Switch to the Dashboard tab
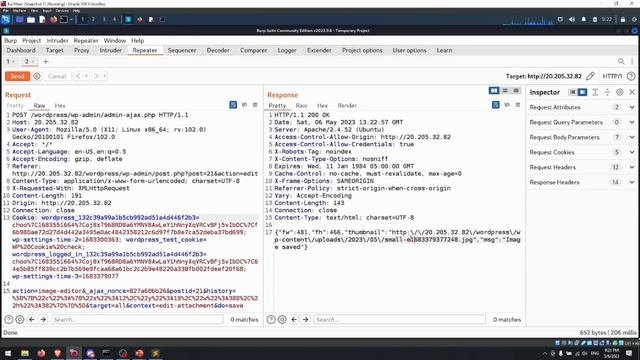 point(21,50)
